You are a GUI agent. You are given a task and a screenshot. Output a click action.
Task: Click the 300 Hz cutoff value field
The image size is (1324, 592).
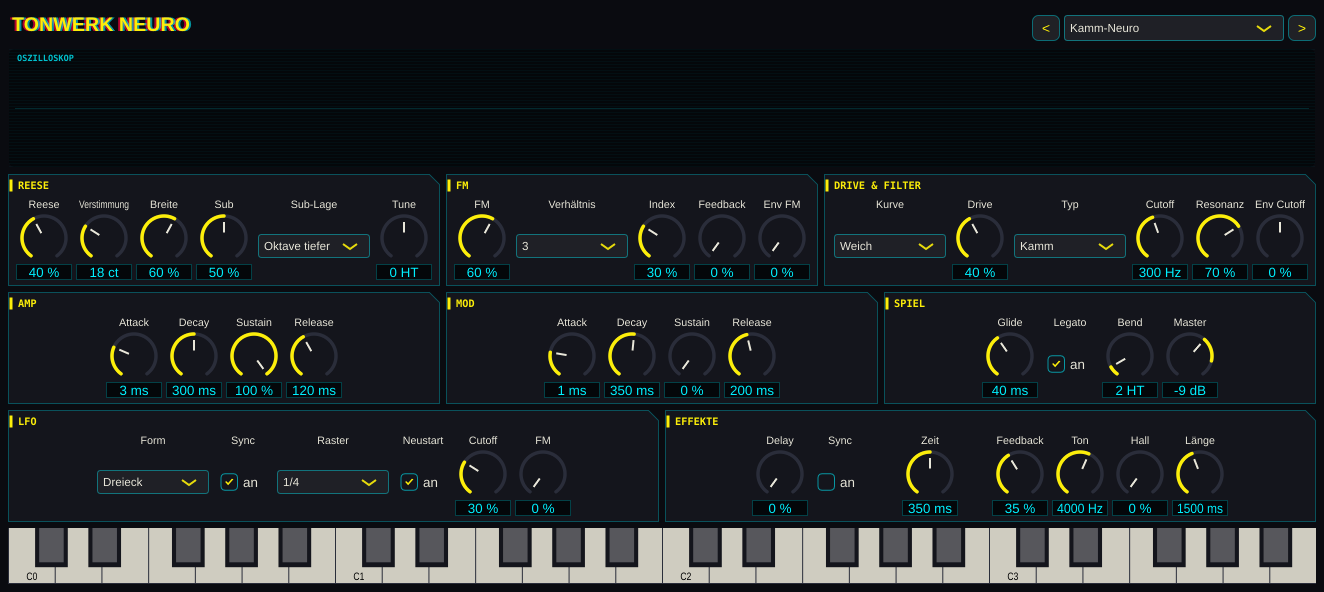tap(1160, 272)
